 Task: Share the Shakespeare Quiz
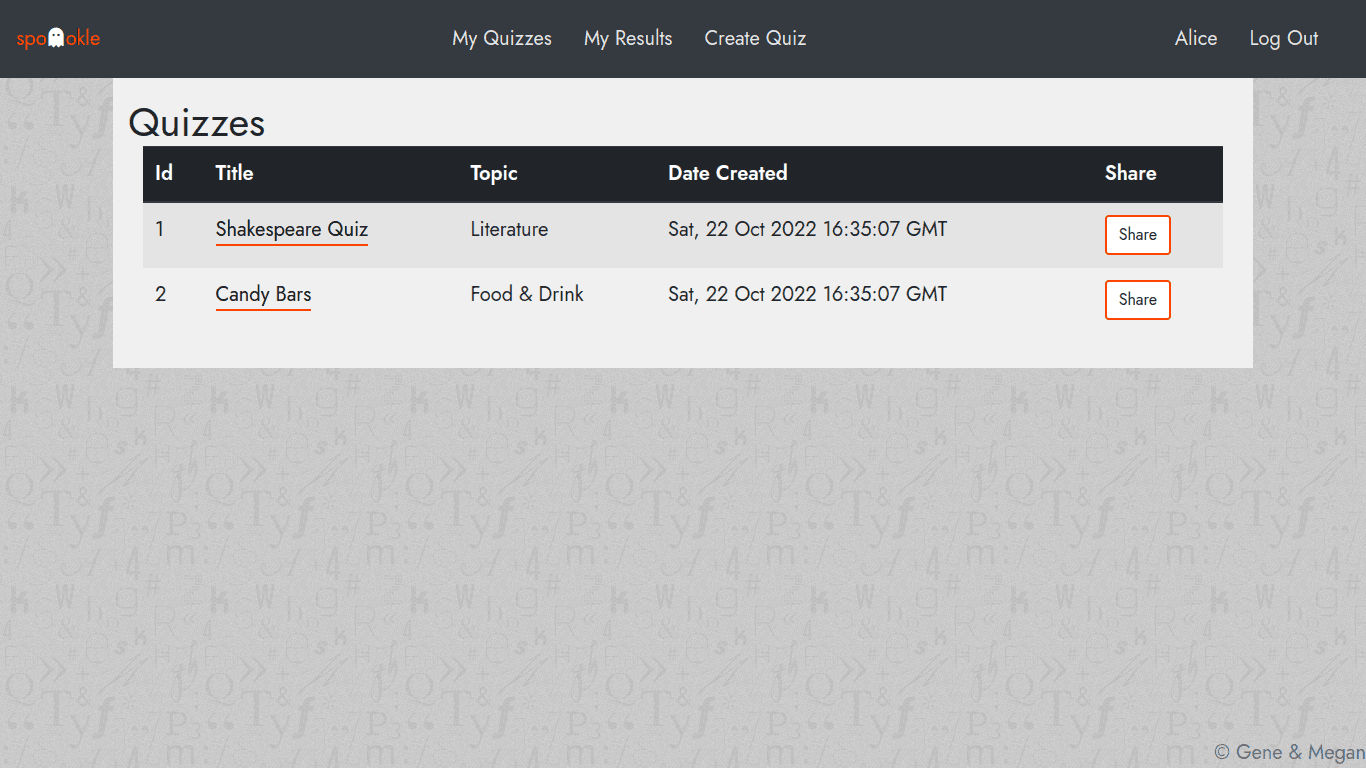(1138, 235)
